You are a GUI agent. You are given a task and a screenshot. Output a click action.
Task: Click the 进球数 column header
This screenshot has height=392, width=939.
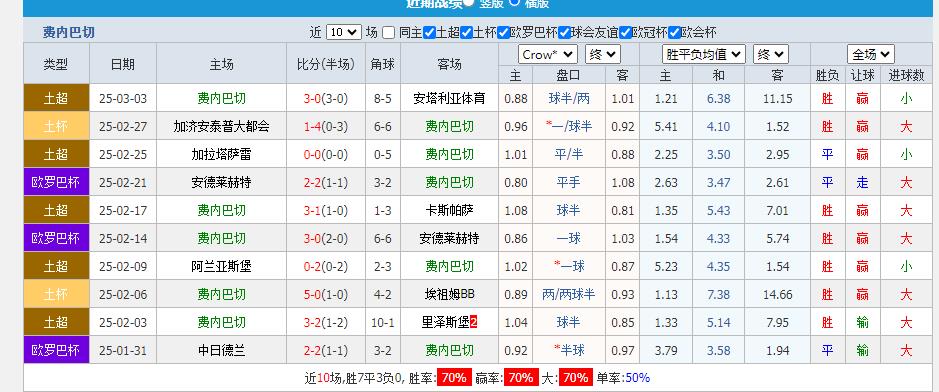coord(906,75)
